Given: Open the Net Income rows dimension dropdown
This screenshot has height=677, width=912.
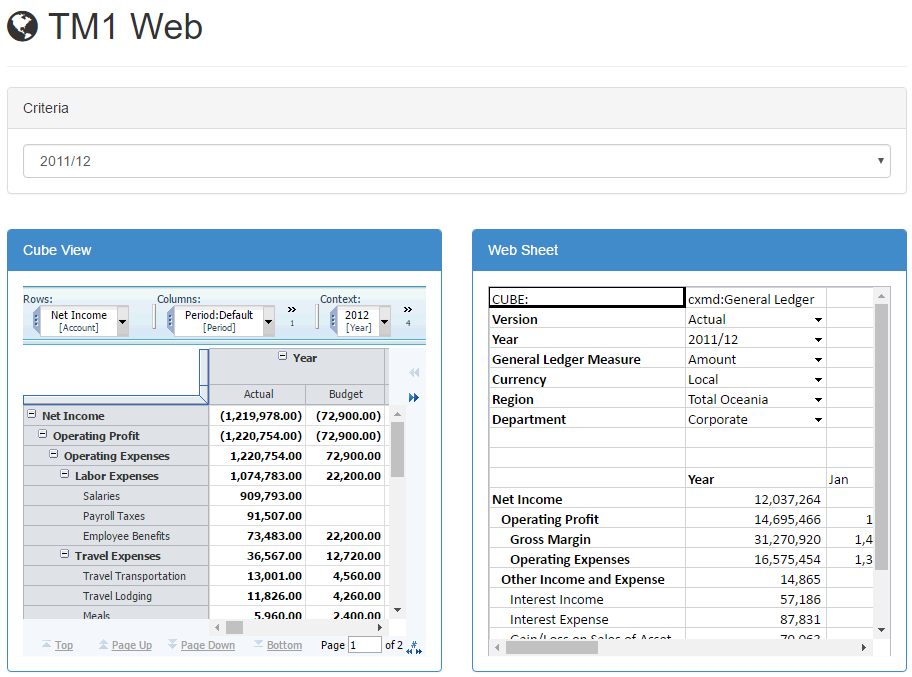Looking at the screenshot, I should coord(122,321).
